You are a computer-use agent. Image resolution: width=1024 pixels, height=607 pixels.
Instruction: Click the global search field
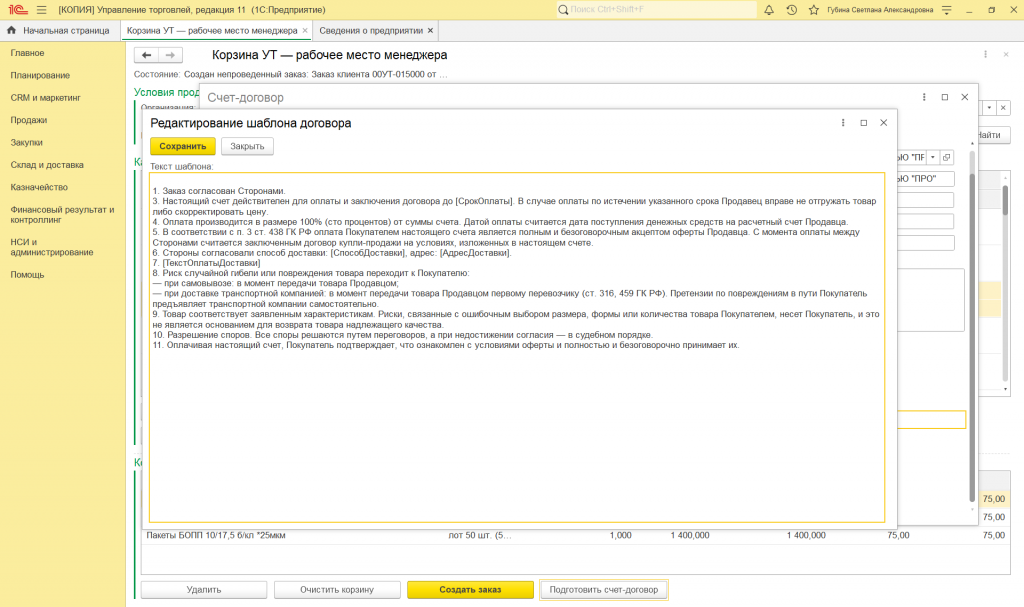click(656, 10)
